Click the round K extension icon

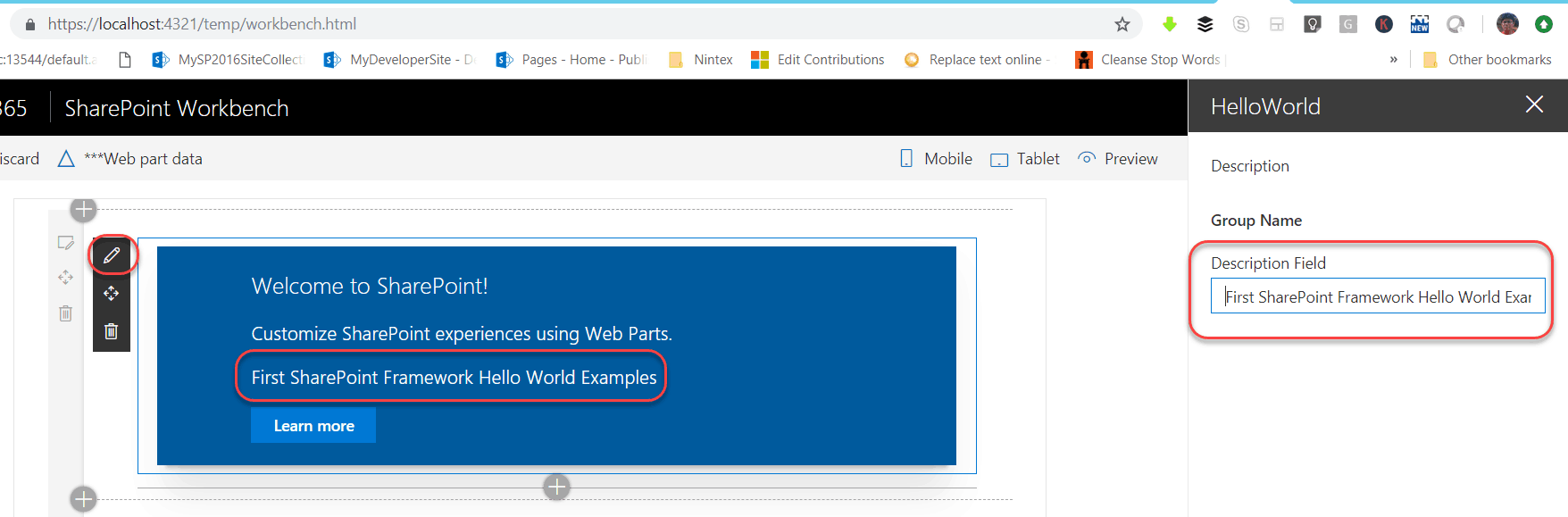tap(1384, 24)
